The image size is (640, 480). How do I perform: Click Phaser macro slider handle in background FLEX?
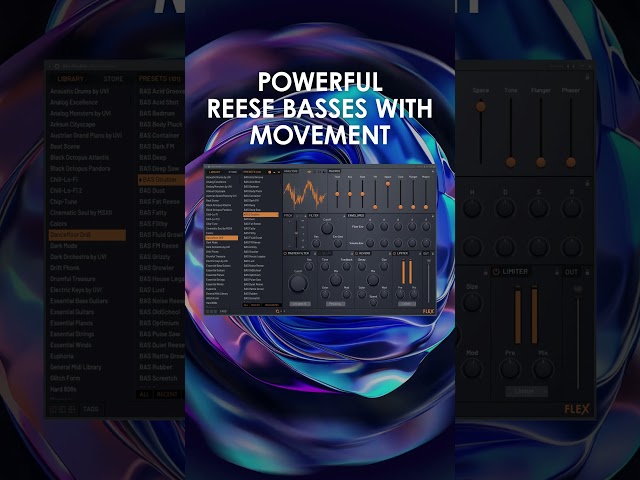pyautogui.click(x=571, y=162)
